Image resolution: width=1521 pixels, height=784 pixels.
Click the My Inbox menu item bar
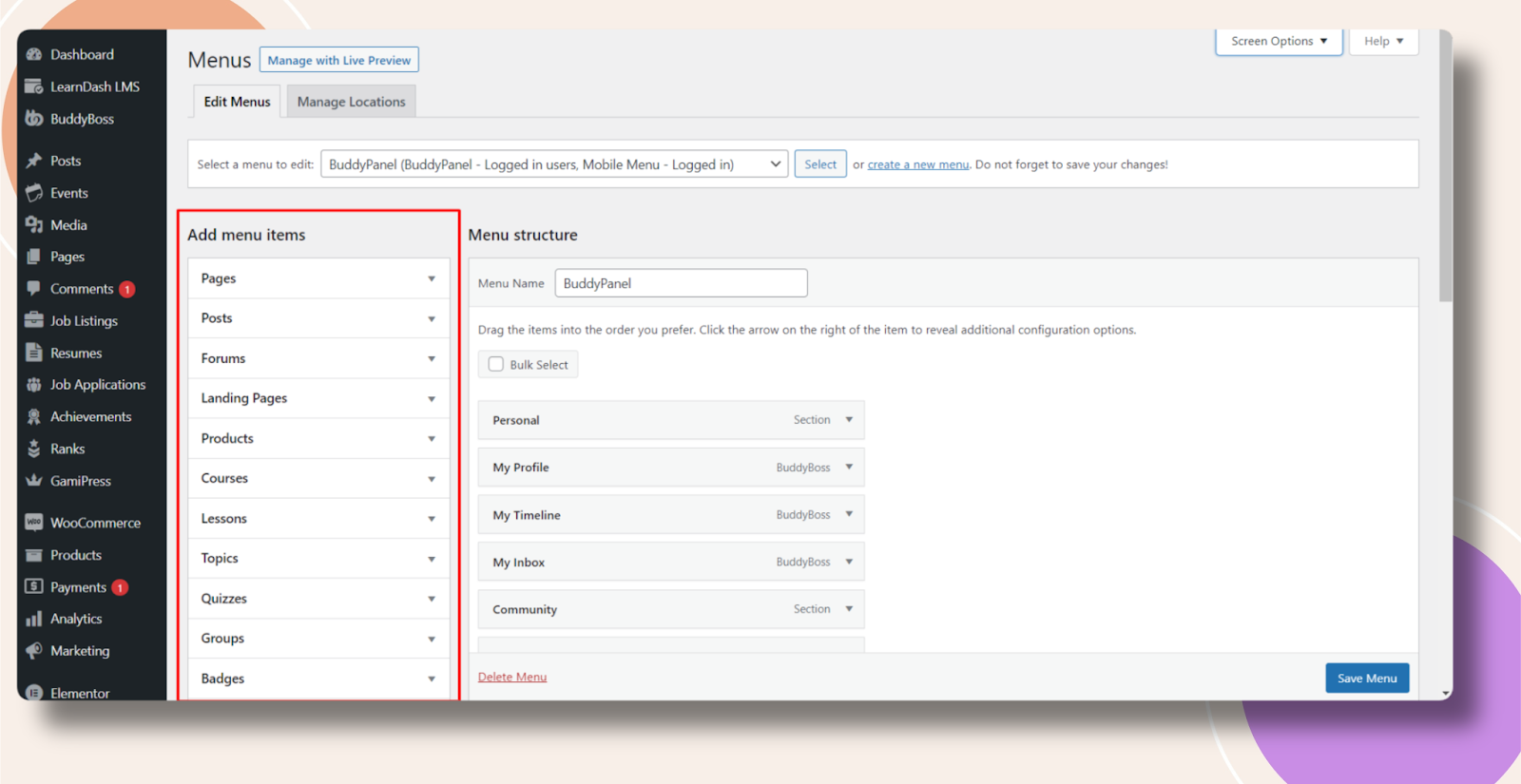click(671, 562)
